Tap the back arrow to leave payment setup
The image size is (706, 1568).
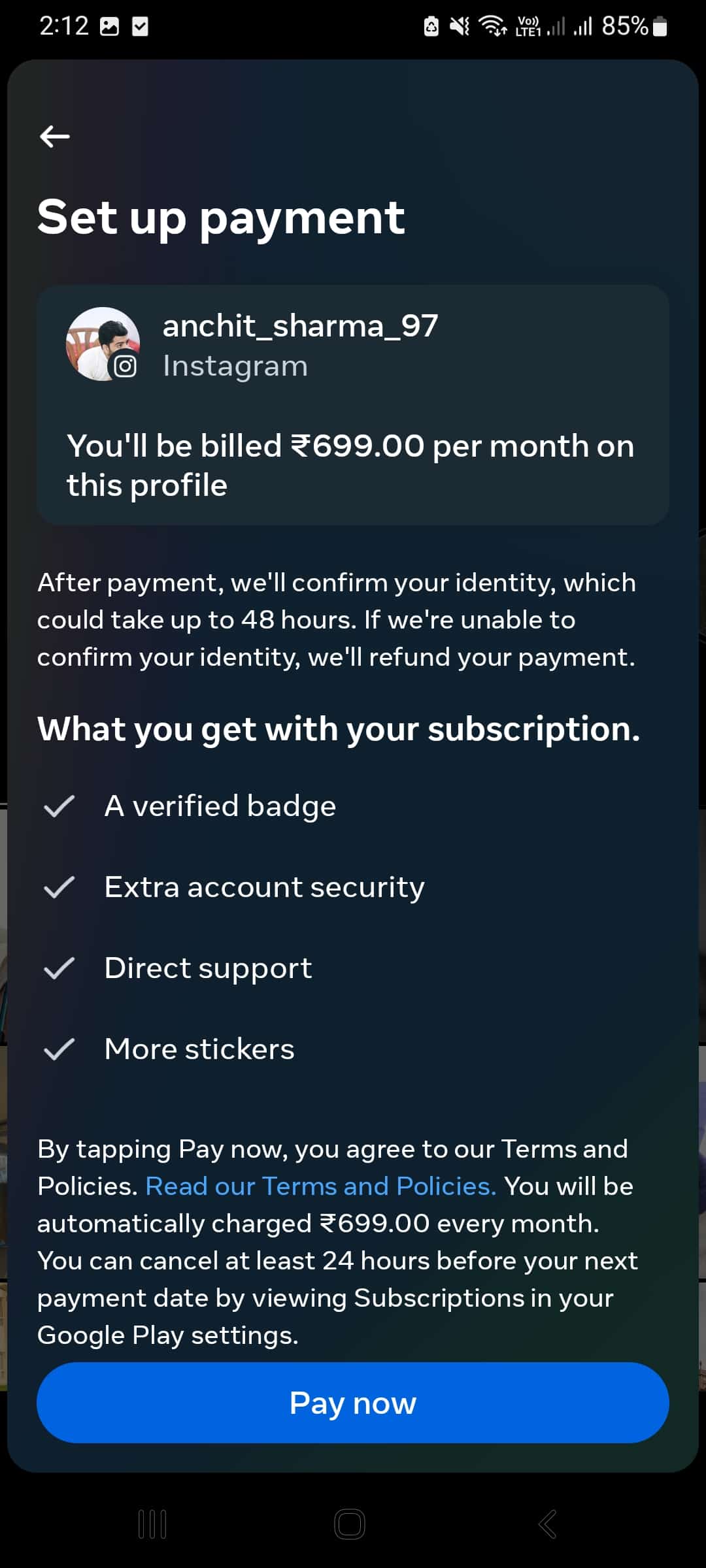[55, 137]
